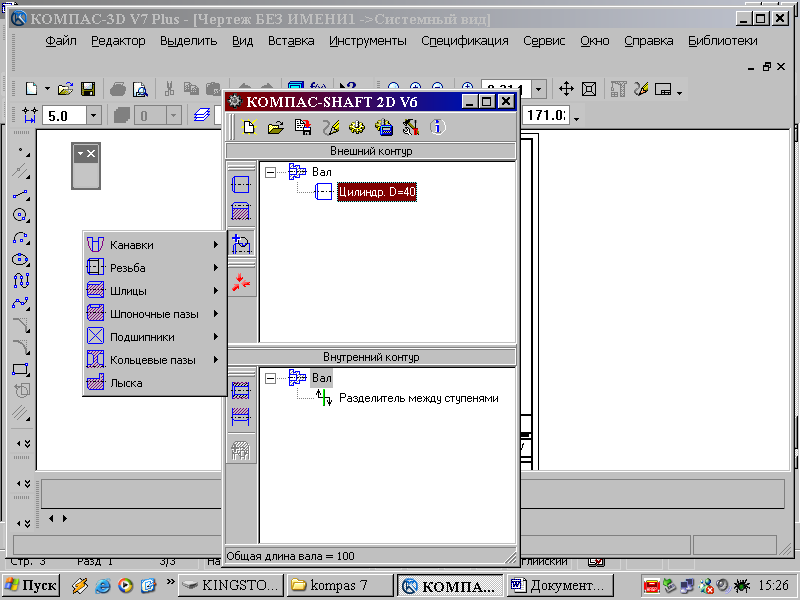Open the Кольцевые пазы submenu
The width and height of the screenshot is (800, 600).
[x=155, y=360]
